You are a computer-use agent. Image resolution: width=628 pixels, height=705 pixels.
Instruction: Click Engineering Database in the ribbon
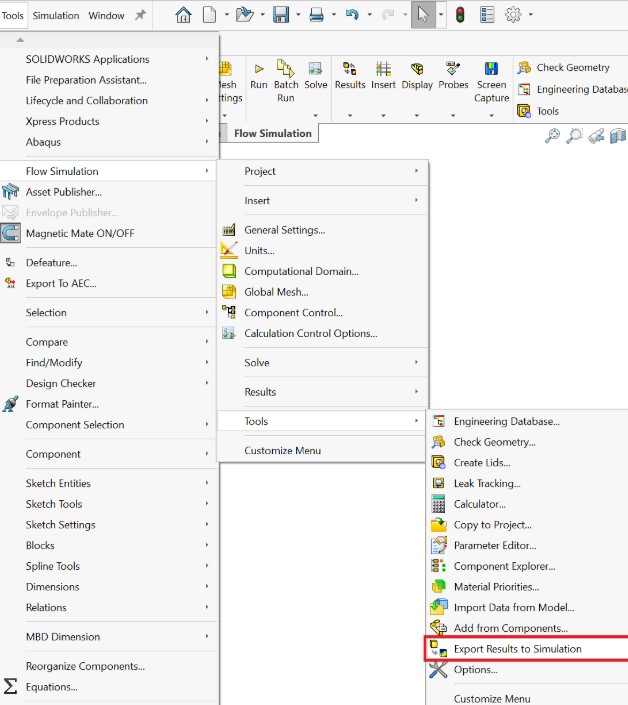pos(573,89)
